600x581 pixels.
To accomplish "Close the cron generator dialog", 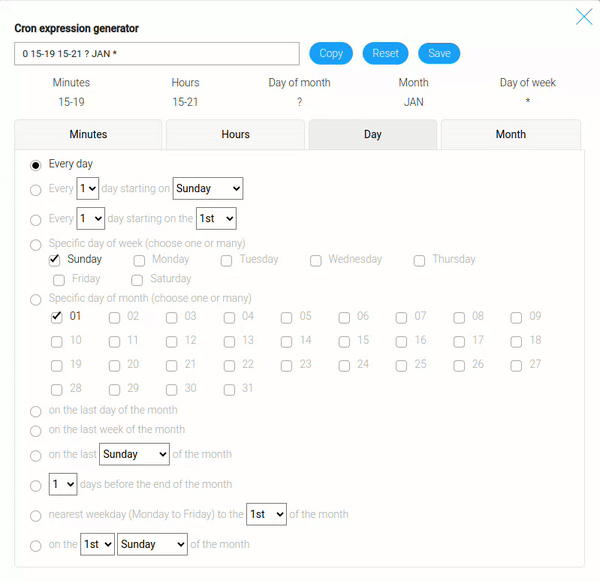I will (x=584, y=16).
